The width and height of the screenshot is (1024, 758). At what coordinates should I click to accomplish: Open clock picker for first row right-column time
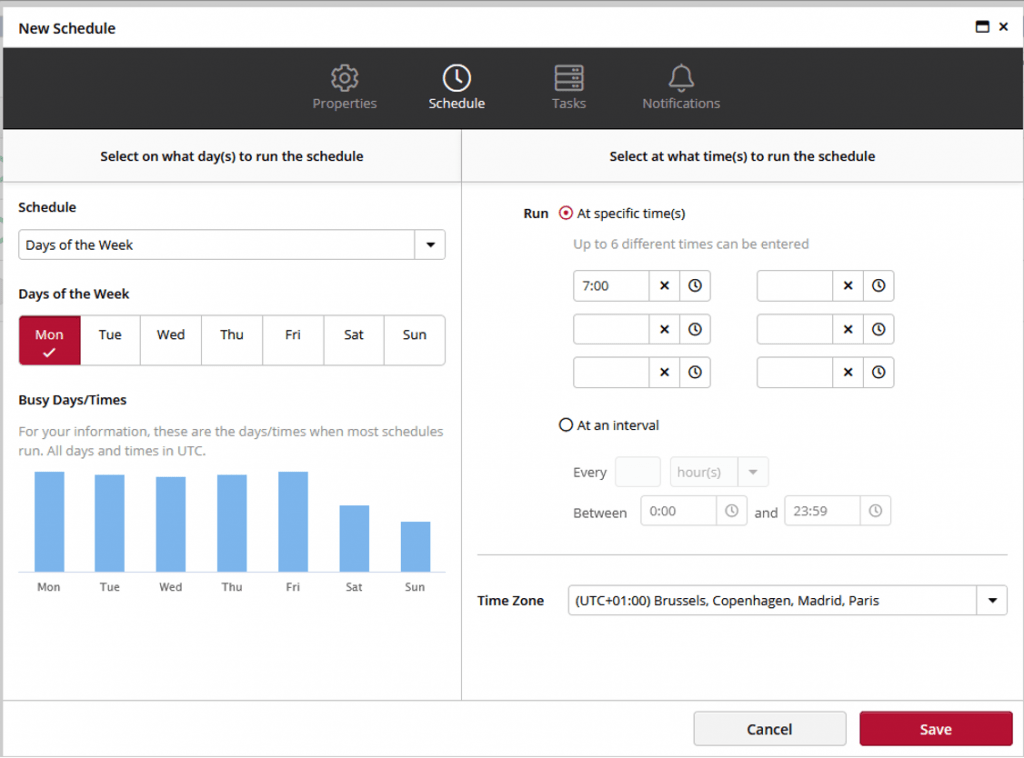878,286
